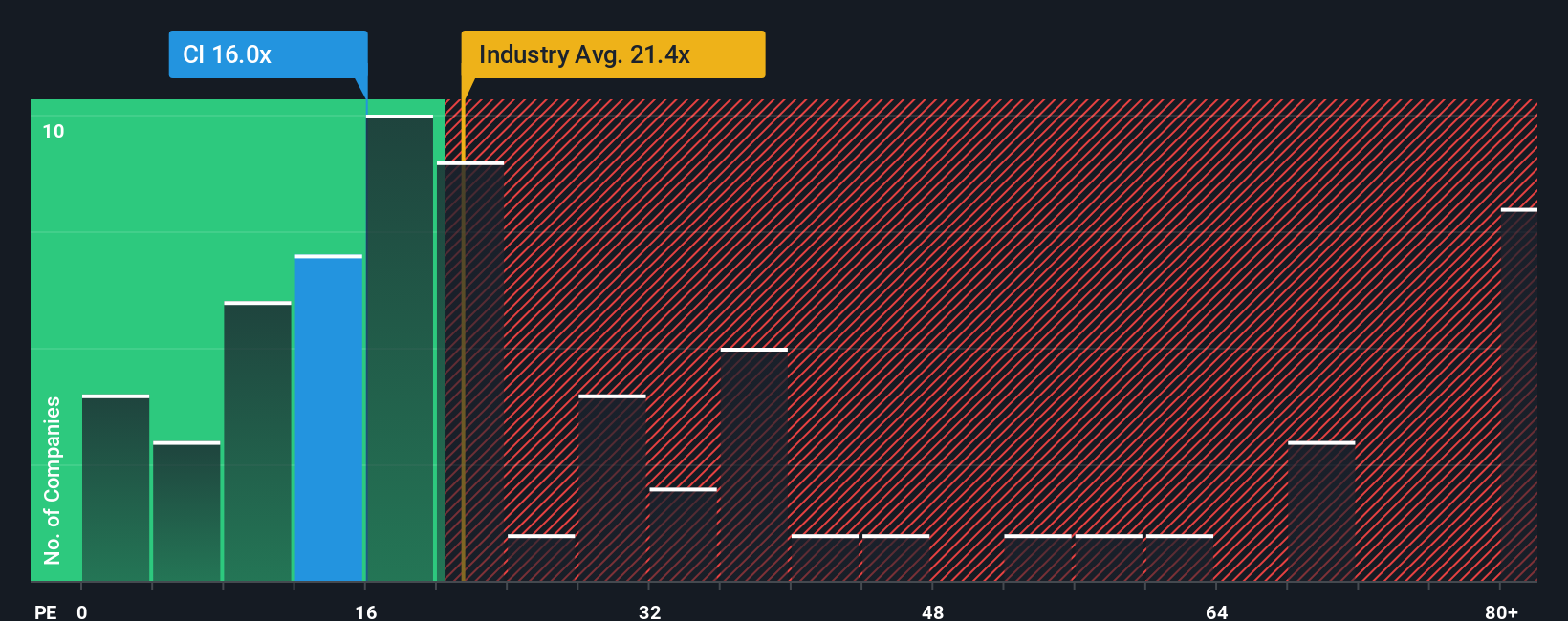This screenshot has height=621, width=1568.
Task: Click the No. of Companies axis label
Action: (x=53, y=480)
